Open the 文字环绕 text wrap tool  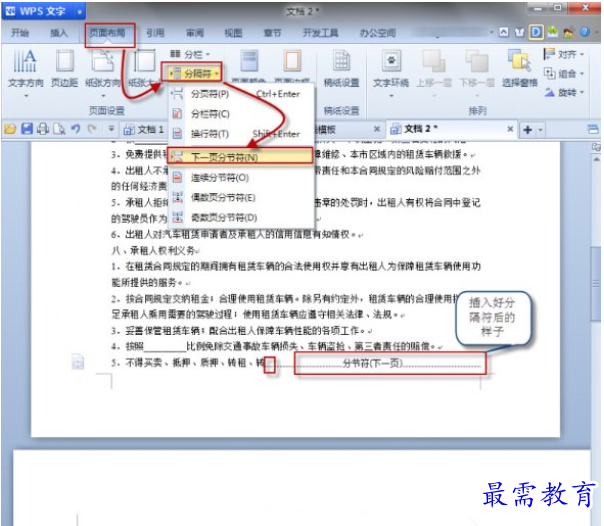point(391,69)
